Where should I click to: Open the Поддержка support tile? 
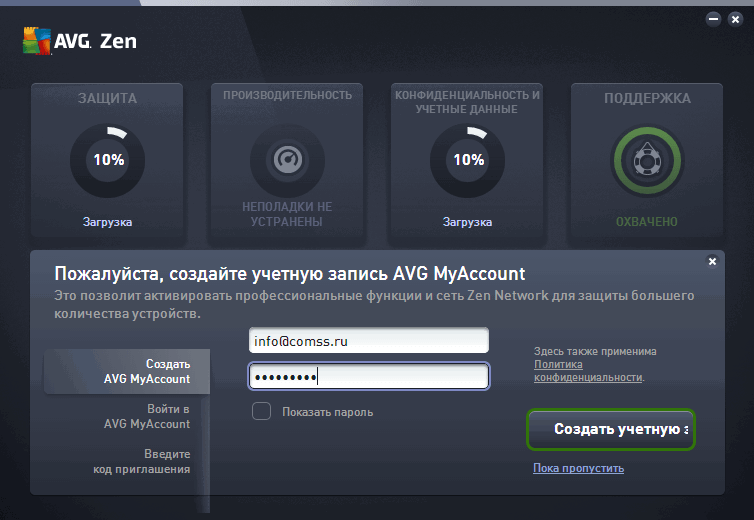[x=647, y=160]
